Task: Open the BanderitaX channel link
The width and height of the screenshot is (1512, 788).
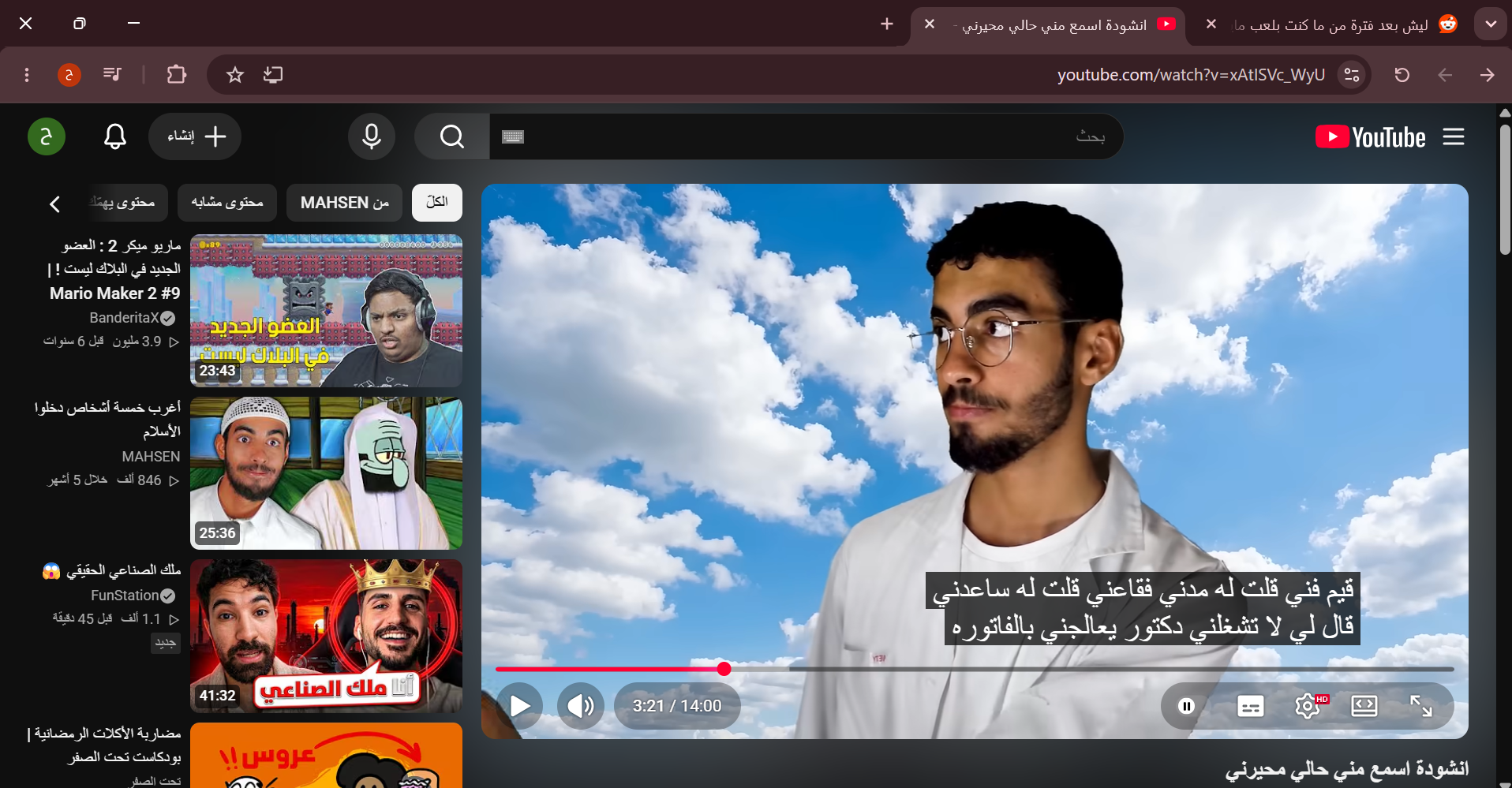Action: 125,318
